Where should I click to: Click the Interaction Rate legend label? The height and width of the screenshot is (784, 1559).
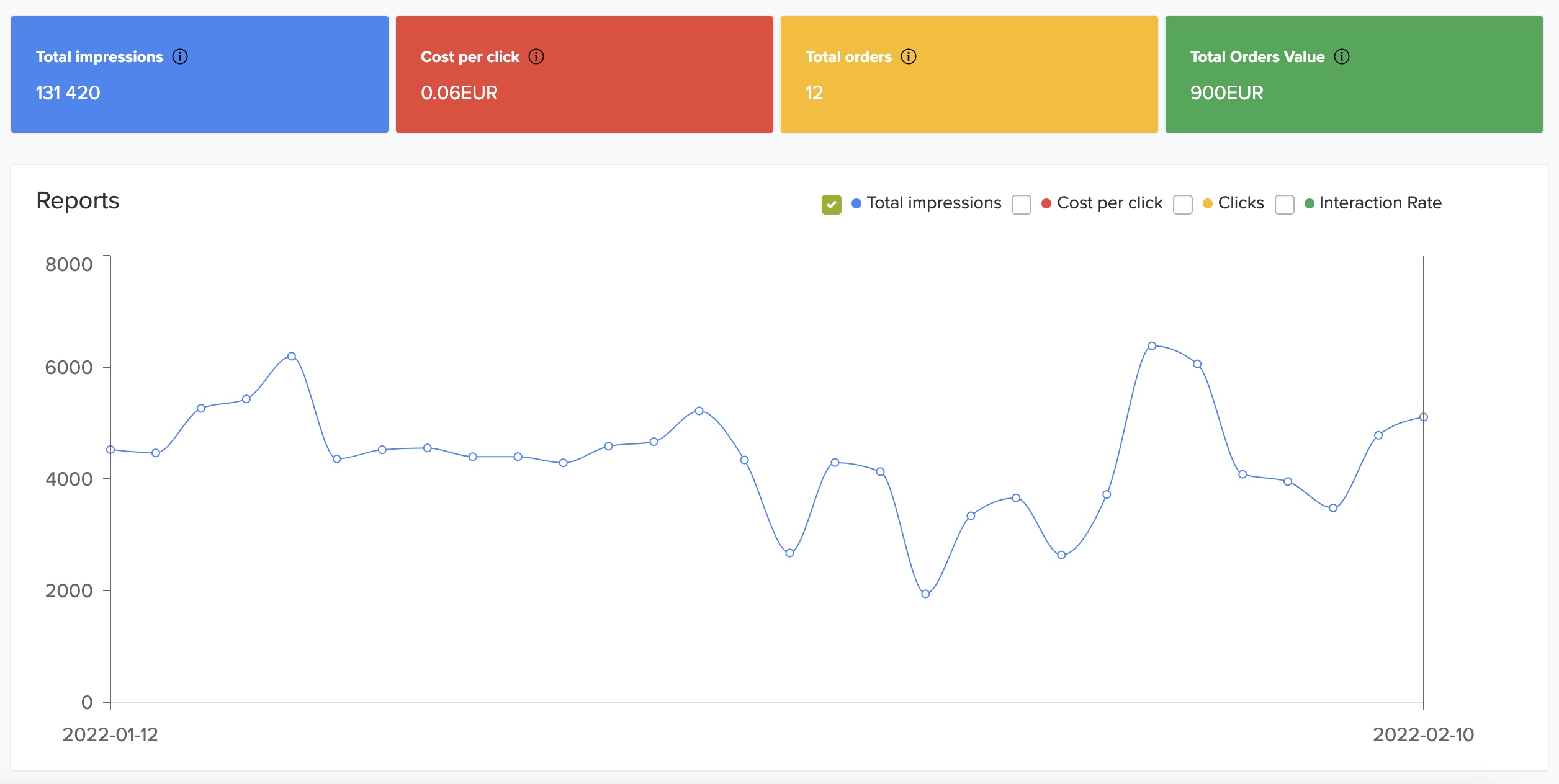[1380, 203]
